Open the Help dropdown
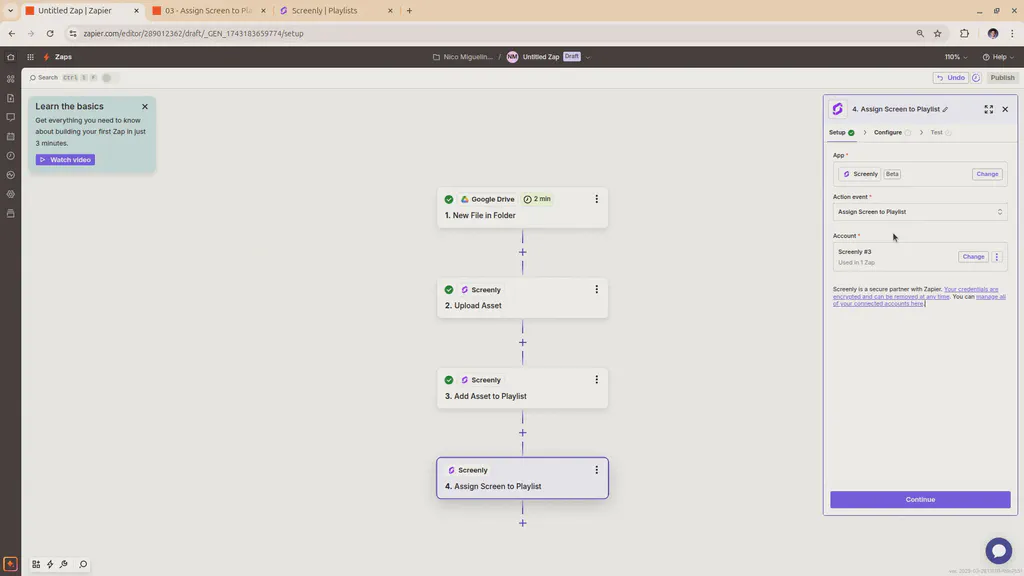Screen dimensions: 1024x576 coord(996,57)
